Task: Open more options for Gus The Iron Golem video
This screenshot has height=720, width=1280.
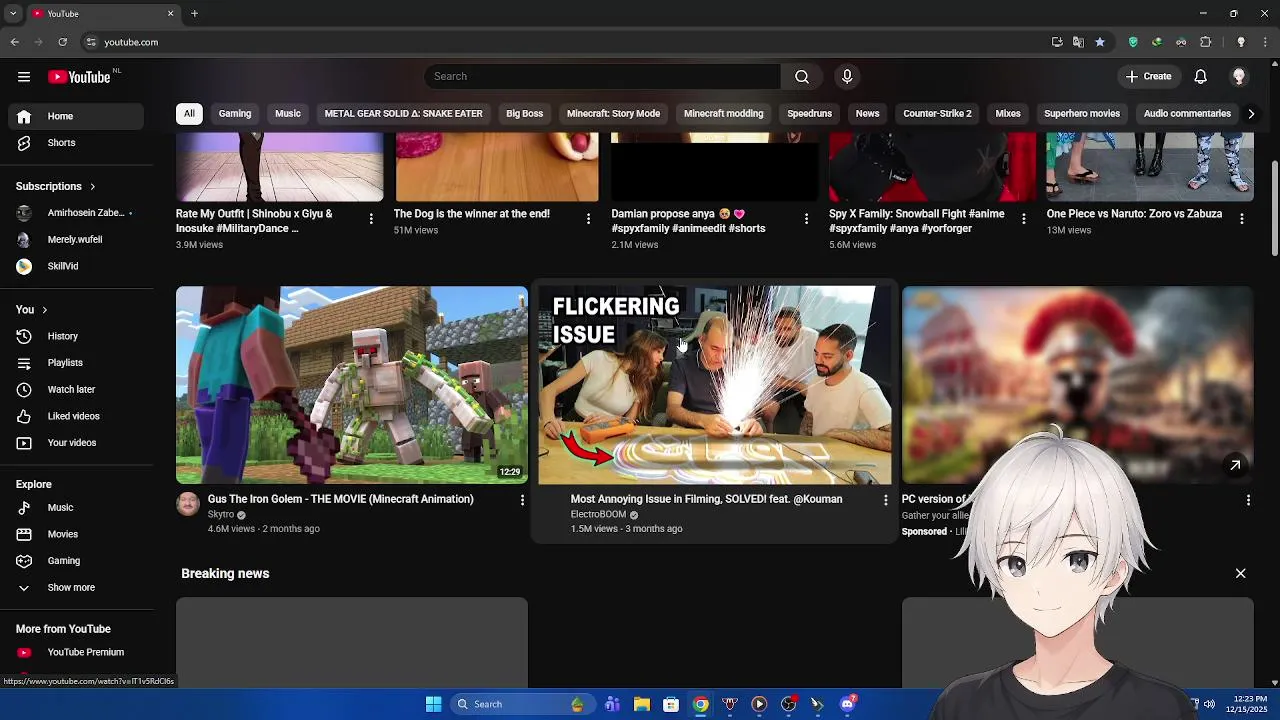Action: [522, 500]
